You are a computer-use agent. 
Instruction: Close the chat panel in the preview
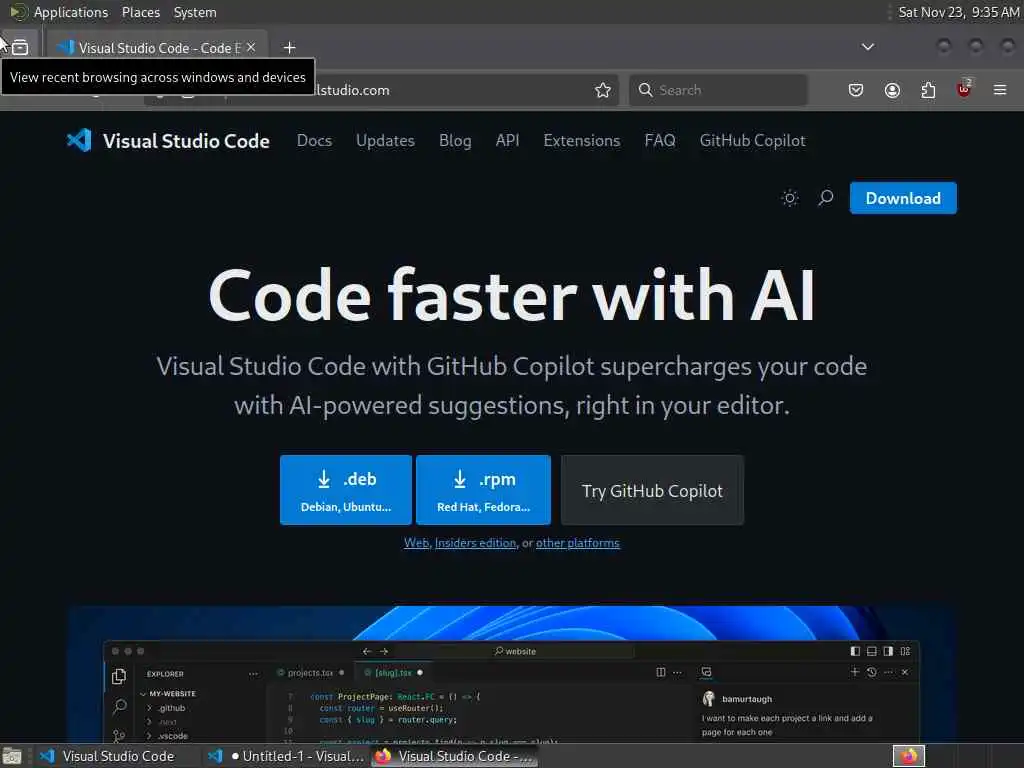coord(904,672)
